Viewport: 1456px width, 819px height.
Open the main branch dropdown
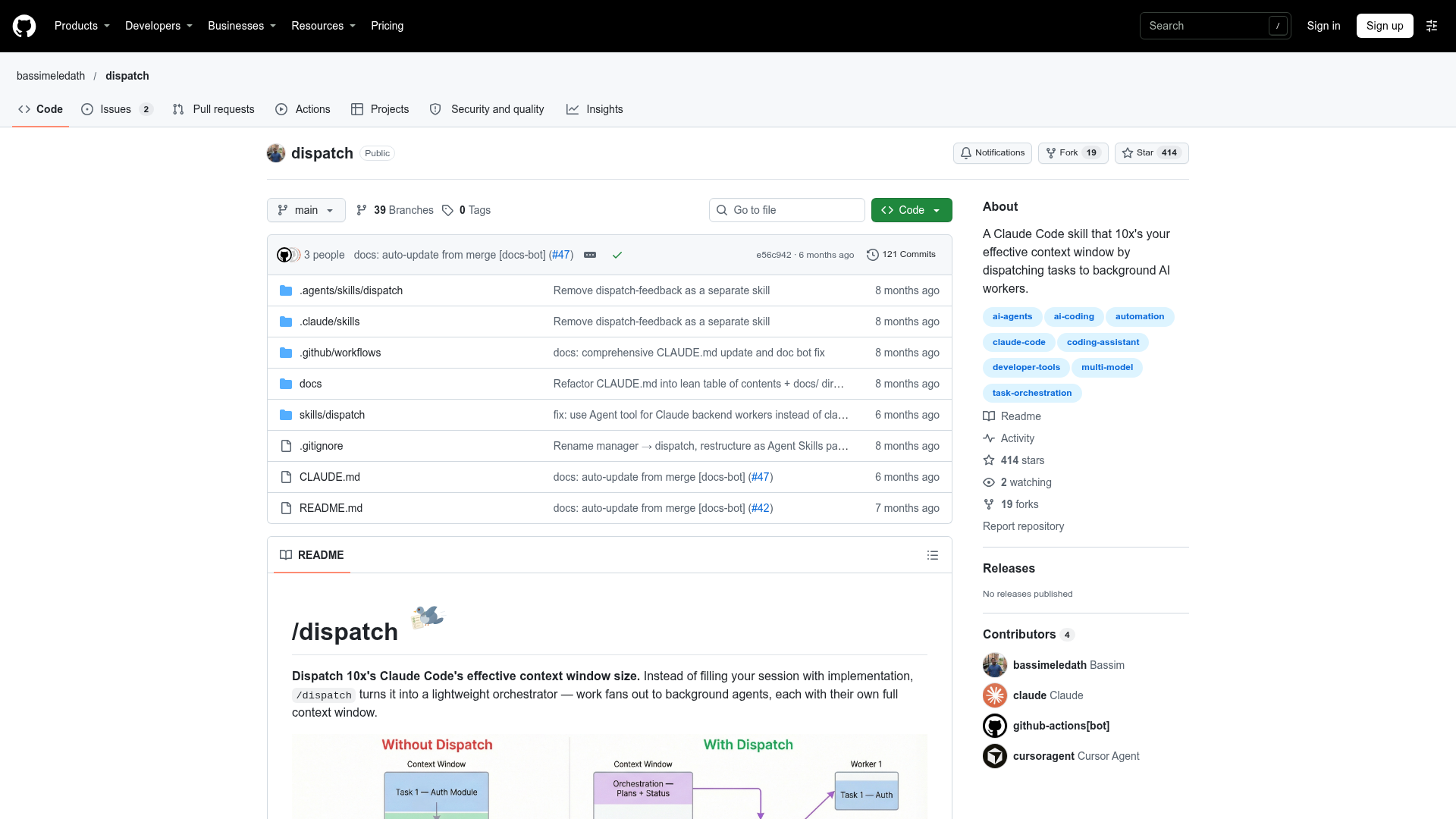pyautogui.click(x=306, y=210)
